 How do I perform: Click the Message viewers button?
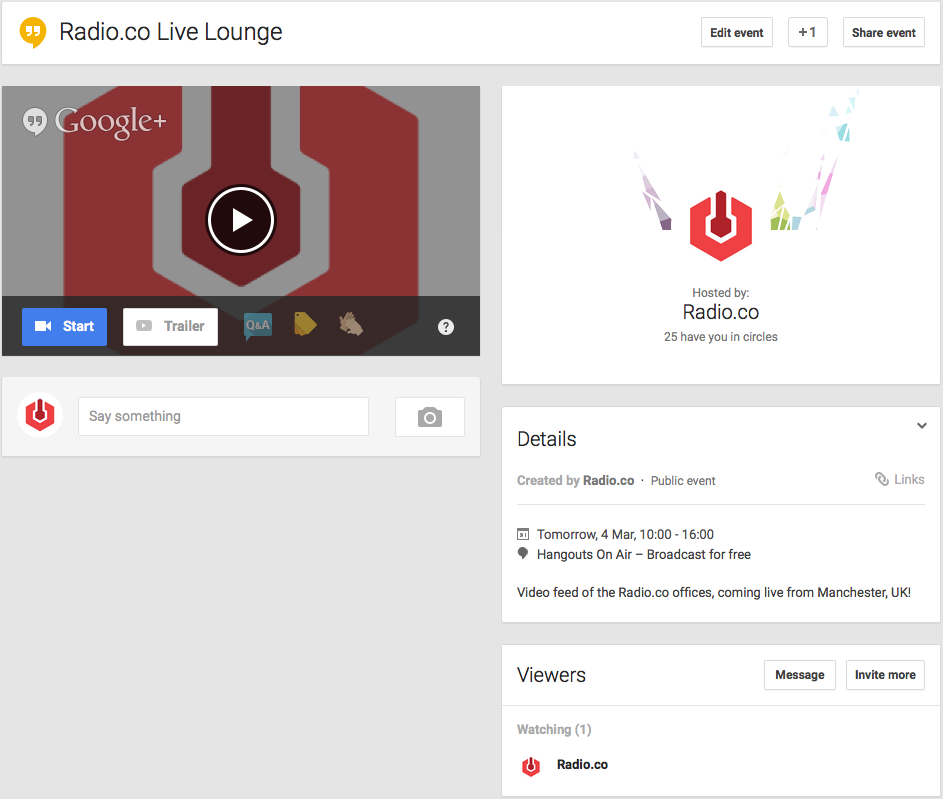point(800,675)
